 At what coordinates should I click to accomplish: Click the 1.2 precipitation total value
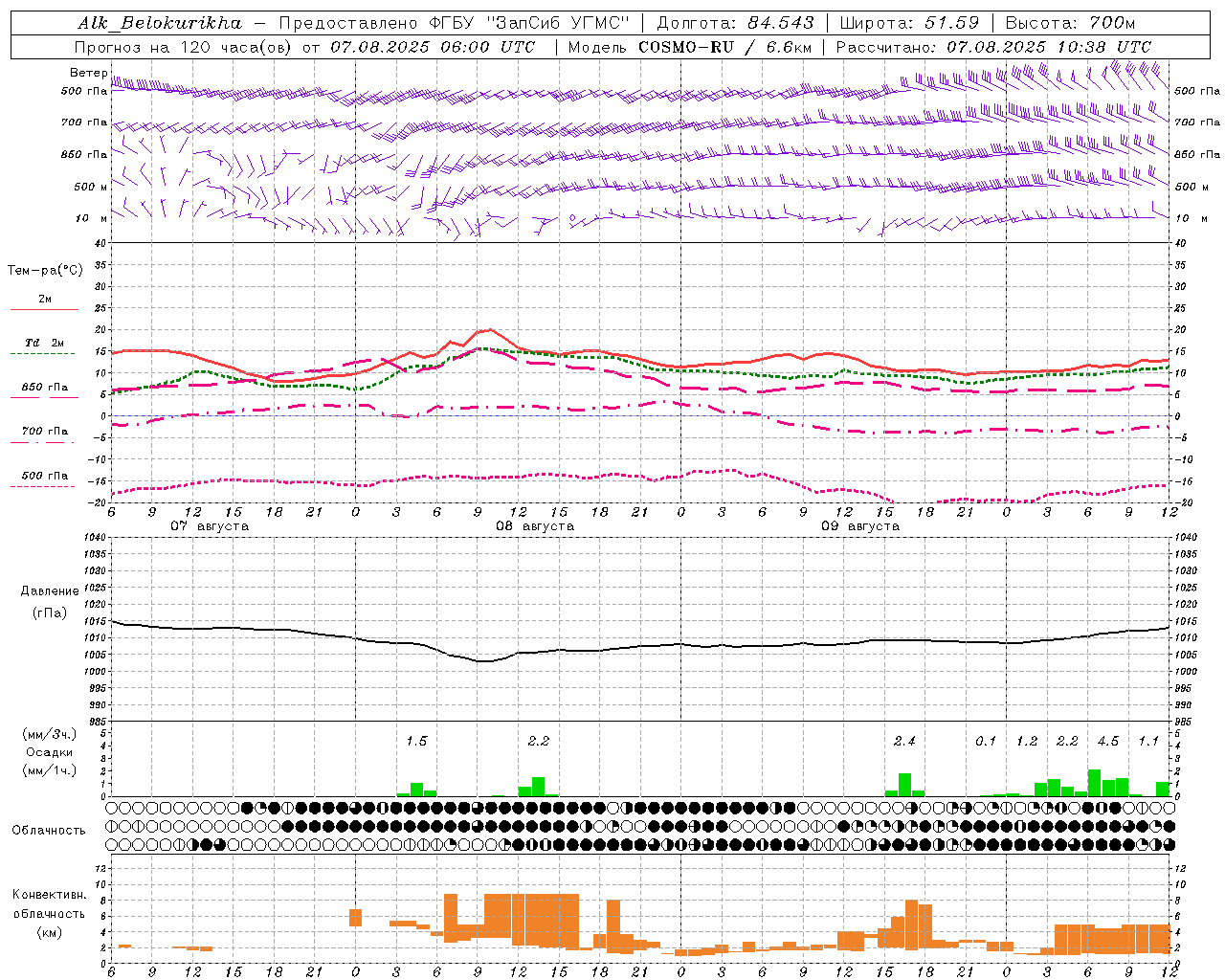pos(1027,741)
